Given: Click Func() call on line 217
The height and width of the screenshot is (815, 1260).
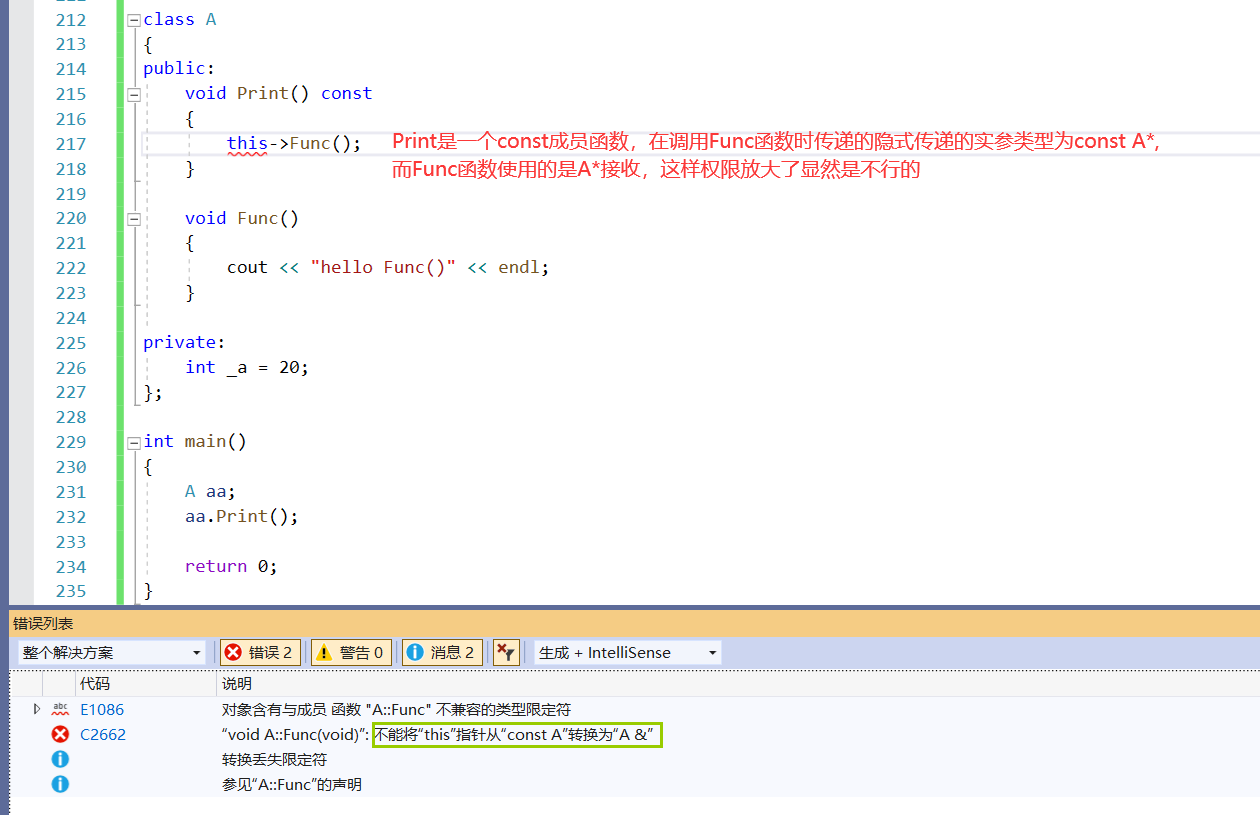Looking at the screenshot, I should pyautogui.click(x=325, y=143).
